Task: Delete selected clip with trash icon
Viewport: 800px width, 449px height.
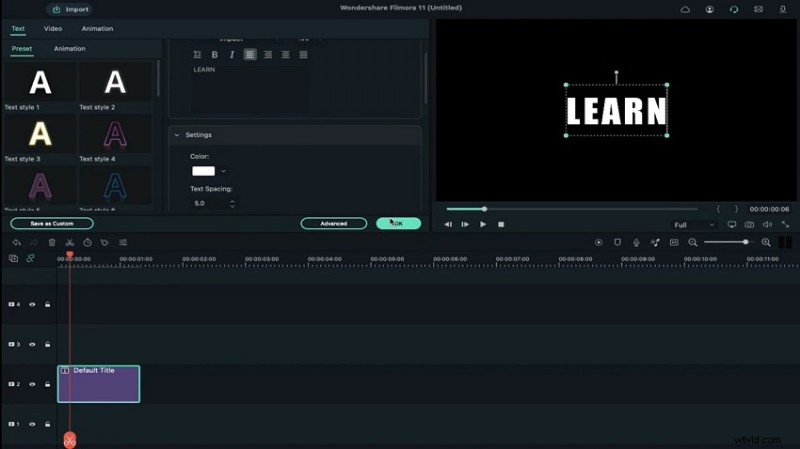Action: (x=52, y=242)
